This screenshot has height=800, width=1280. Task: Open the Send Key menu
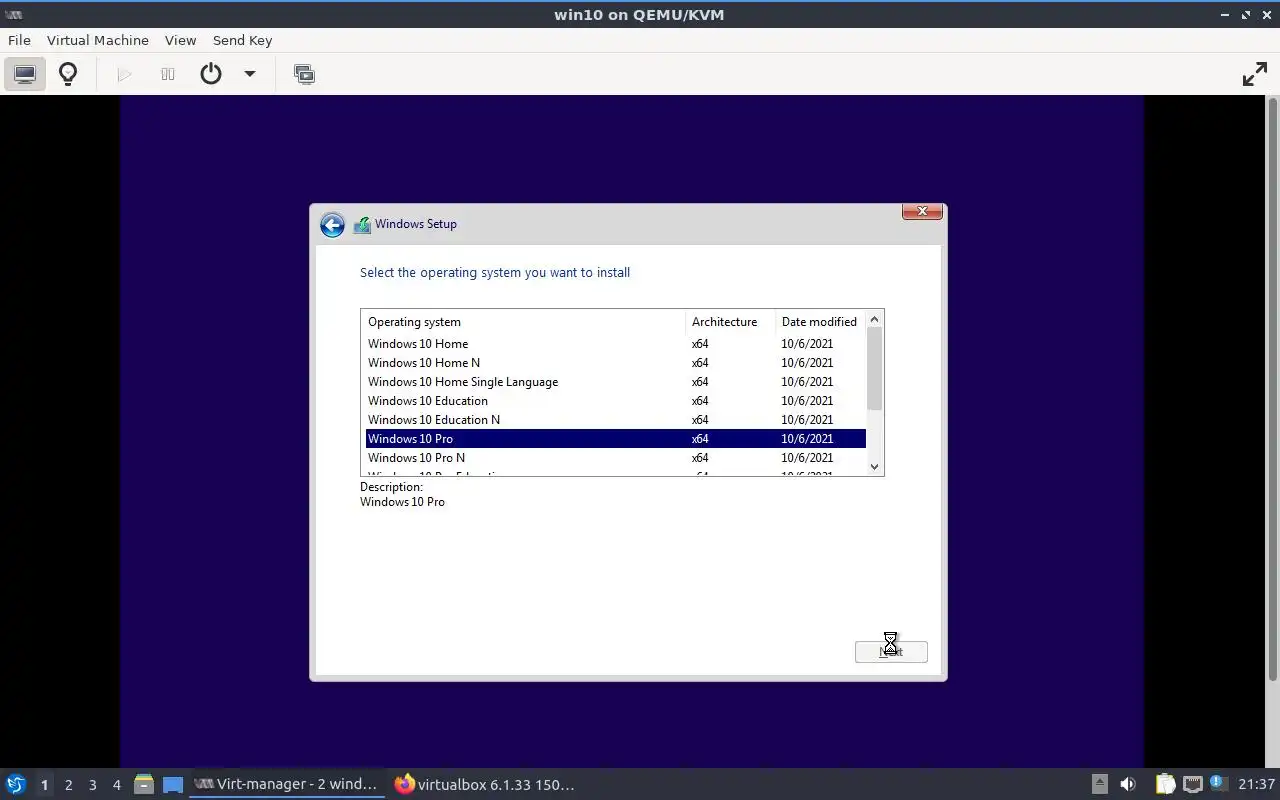point(242,40)
